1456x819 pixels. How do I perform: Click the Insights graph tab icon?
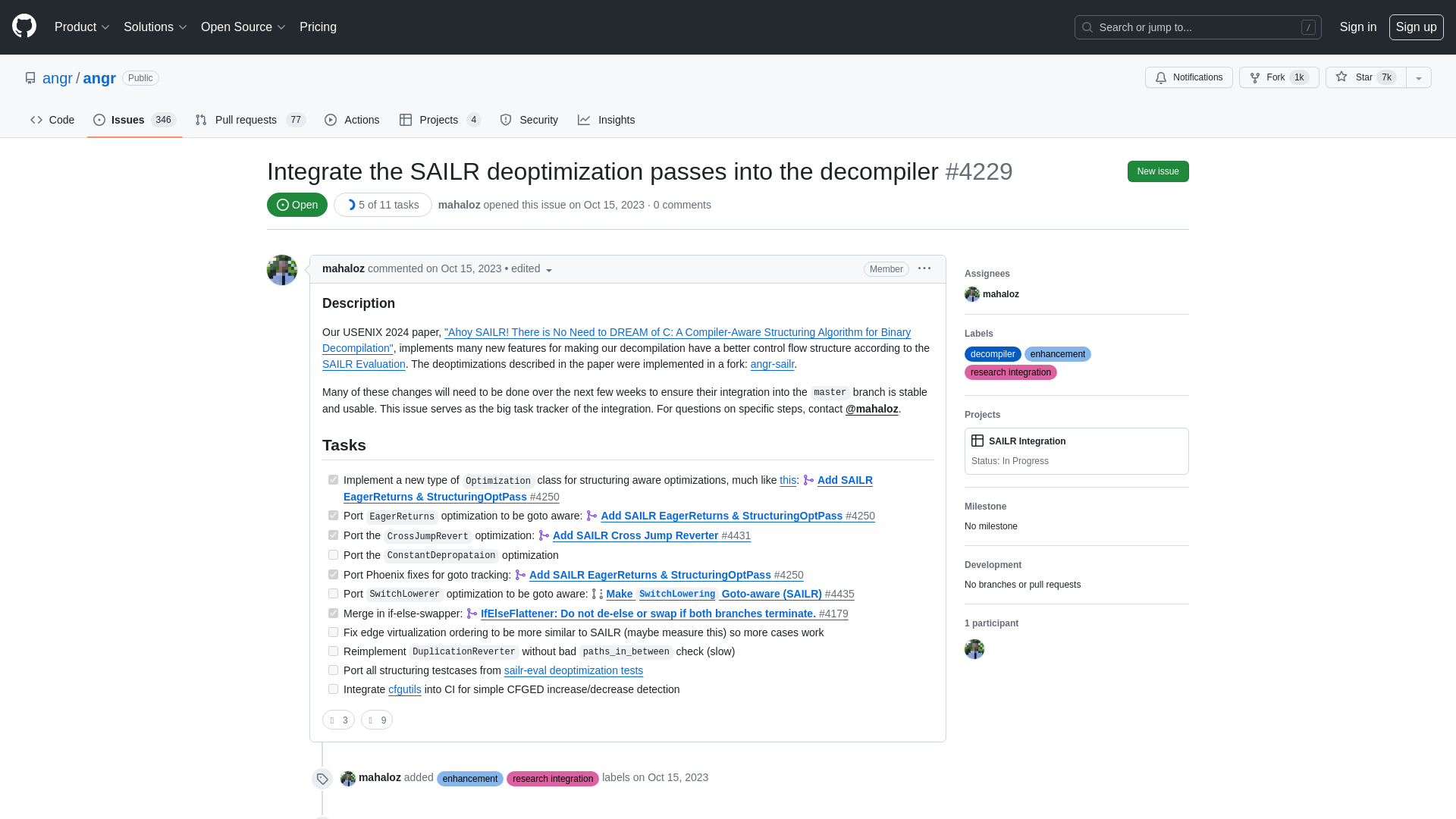(x=584, y=120)
